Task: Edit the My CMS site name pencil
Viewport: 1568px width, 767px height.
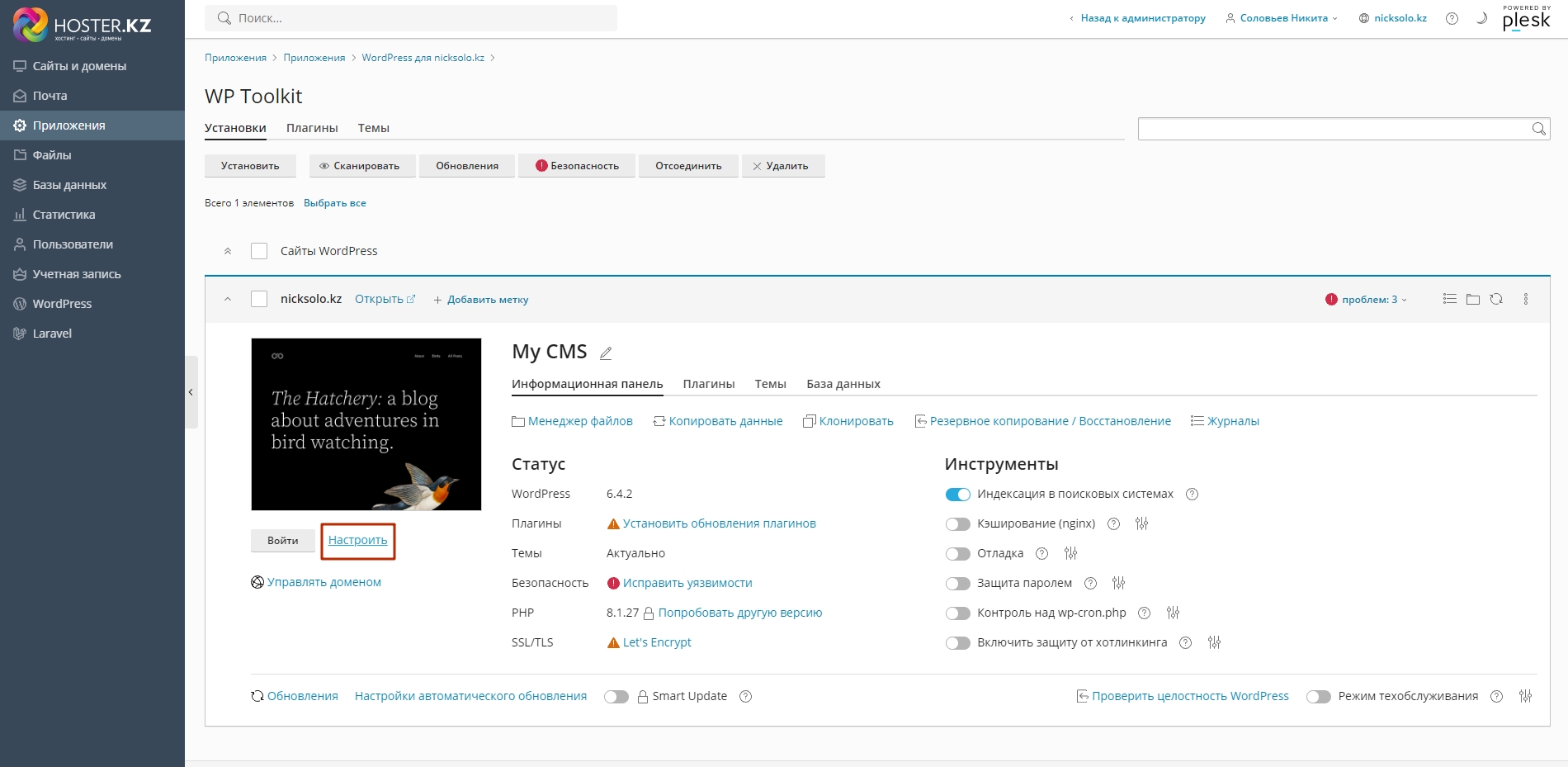Action: pyautogui.click(x=606, y=353)
